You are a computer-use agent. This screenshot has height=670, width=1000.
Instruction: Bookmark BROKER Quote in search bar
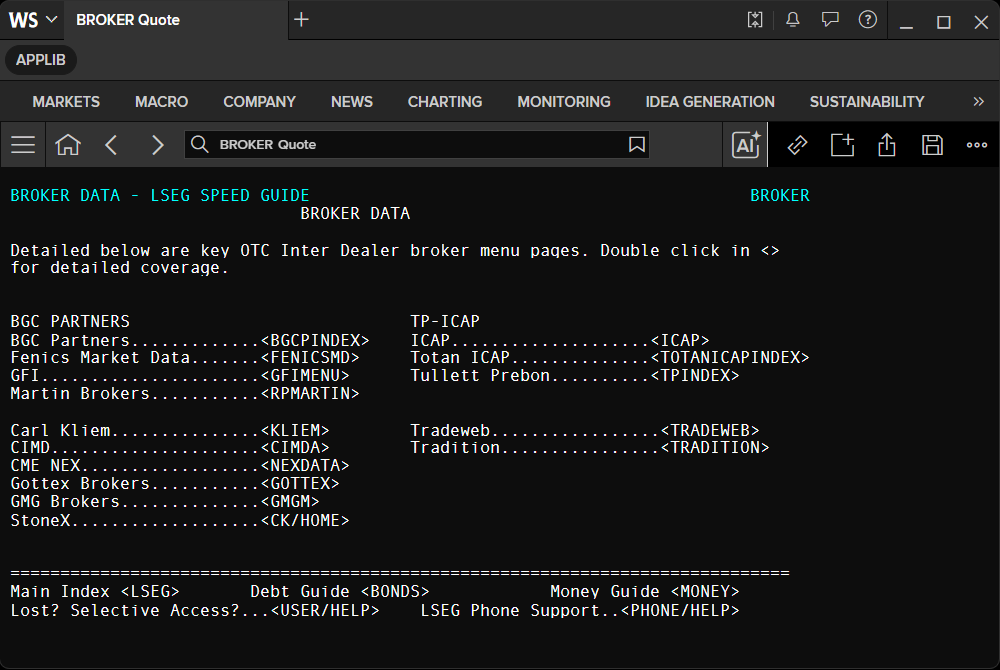tap(636, 145)
